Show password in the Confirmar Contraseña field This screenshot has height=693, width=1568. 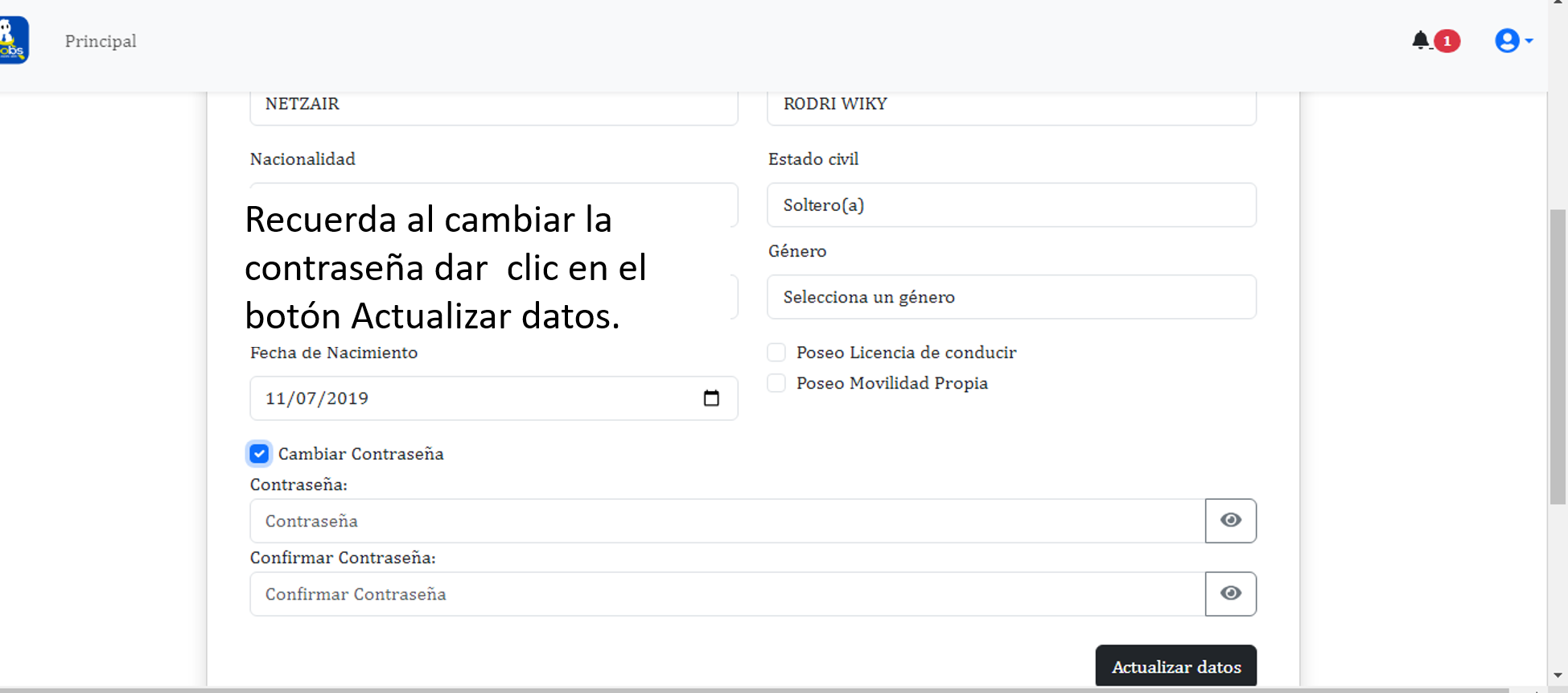(x=1231, y=594)
